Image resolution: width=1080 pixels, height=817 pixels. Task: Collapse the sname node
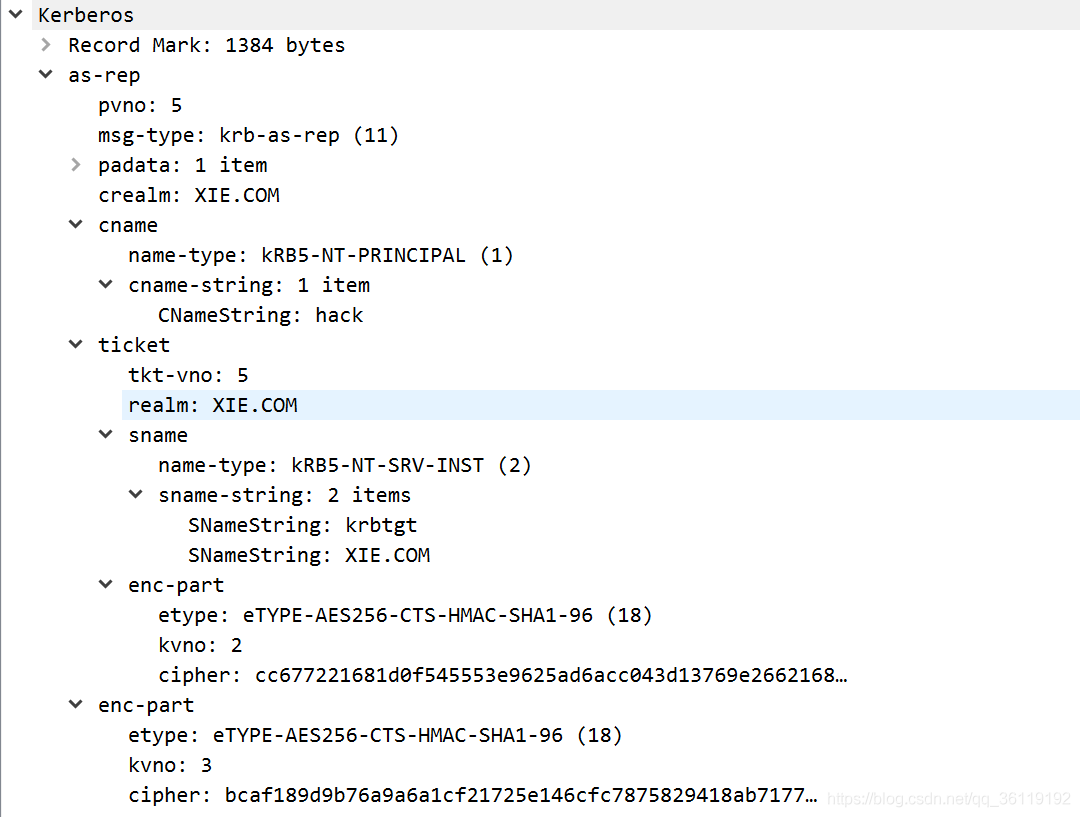(x=106, y=435)
